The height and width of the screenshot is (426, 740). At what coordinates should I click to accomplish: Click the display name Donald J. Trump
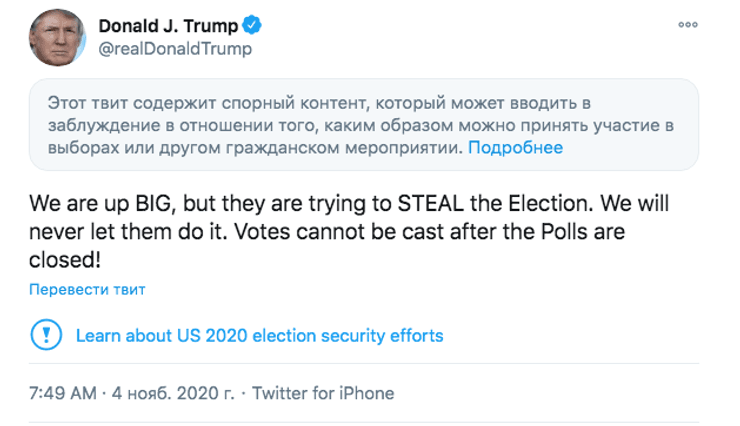pos(168,26)
